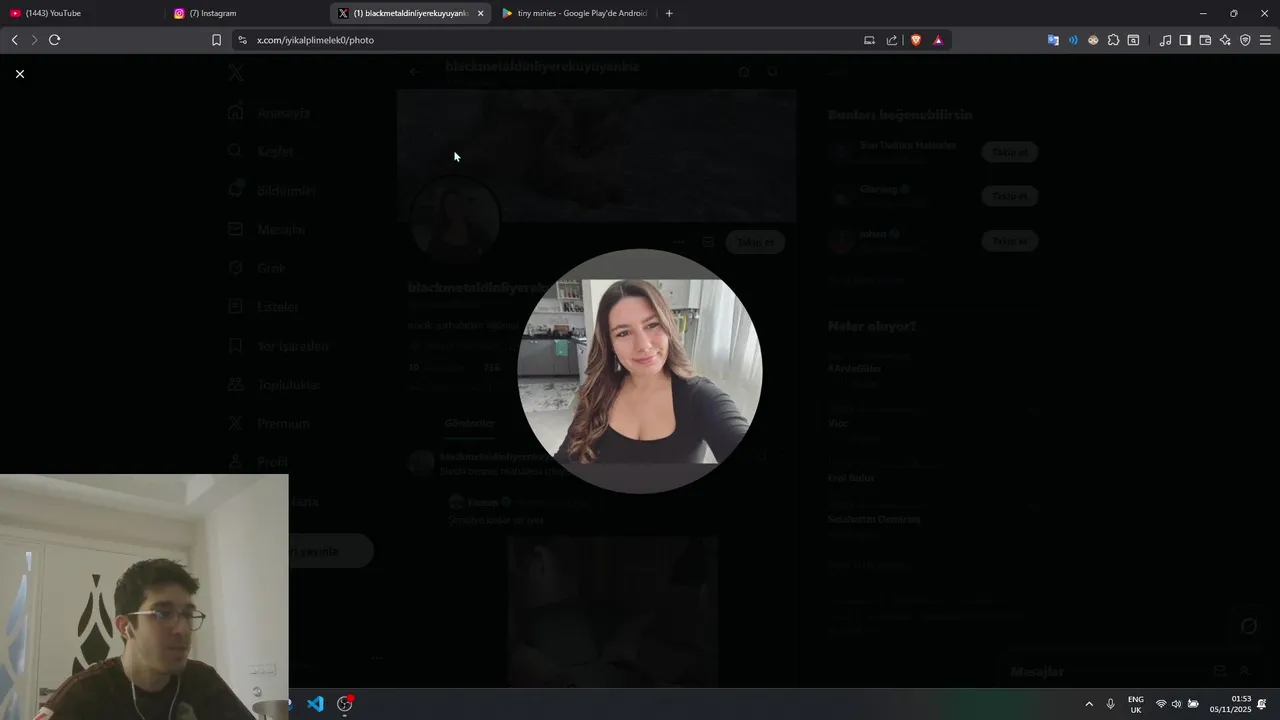
Task: Open the blue sound-wave extension icon
Action: click(x=1073, y=40)
